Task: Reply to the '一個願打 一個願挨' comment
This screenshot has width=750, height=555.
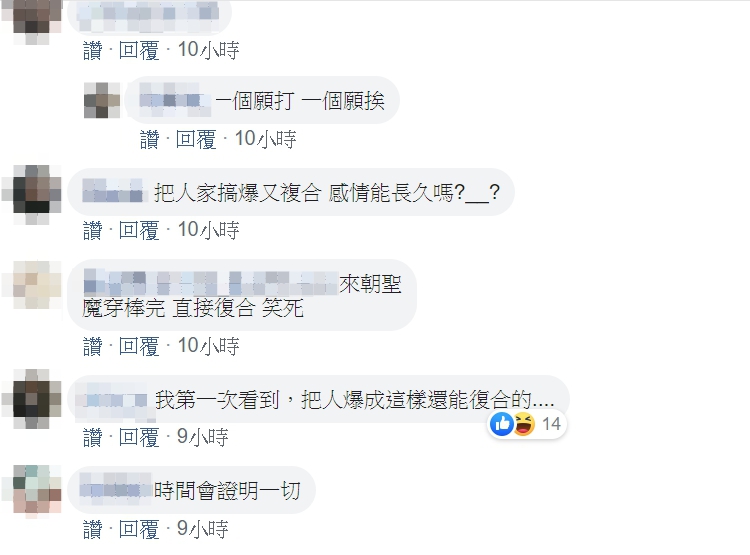Action: tap(196, 140)
